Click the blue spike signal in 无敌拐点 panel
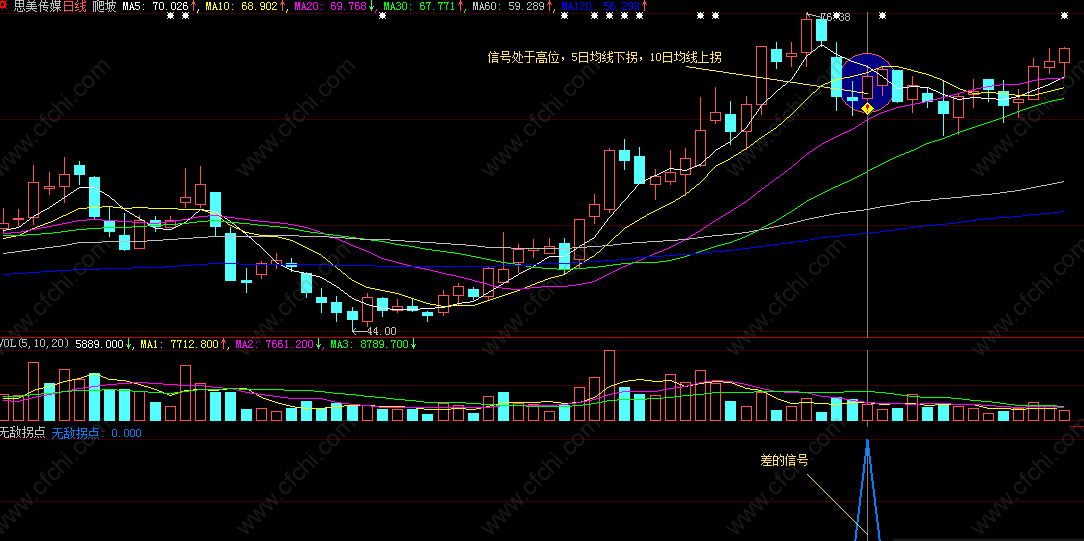The image size is (1084, 541). point(868,491)
